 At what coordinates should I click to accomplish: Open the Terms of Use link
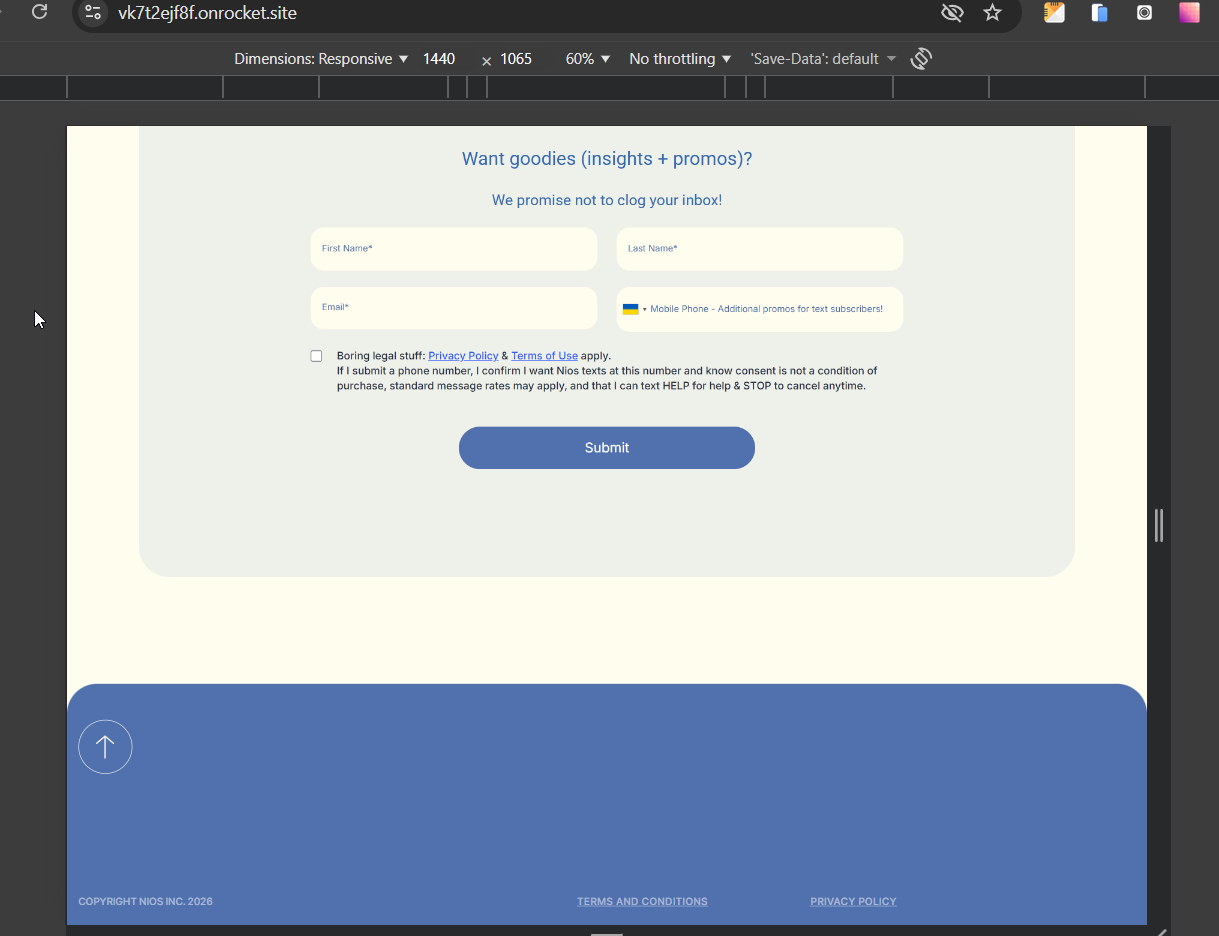click(x=544, y=356)
